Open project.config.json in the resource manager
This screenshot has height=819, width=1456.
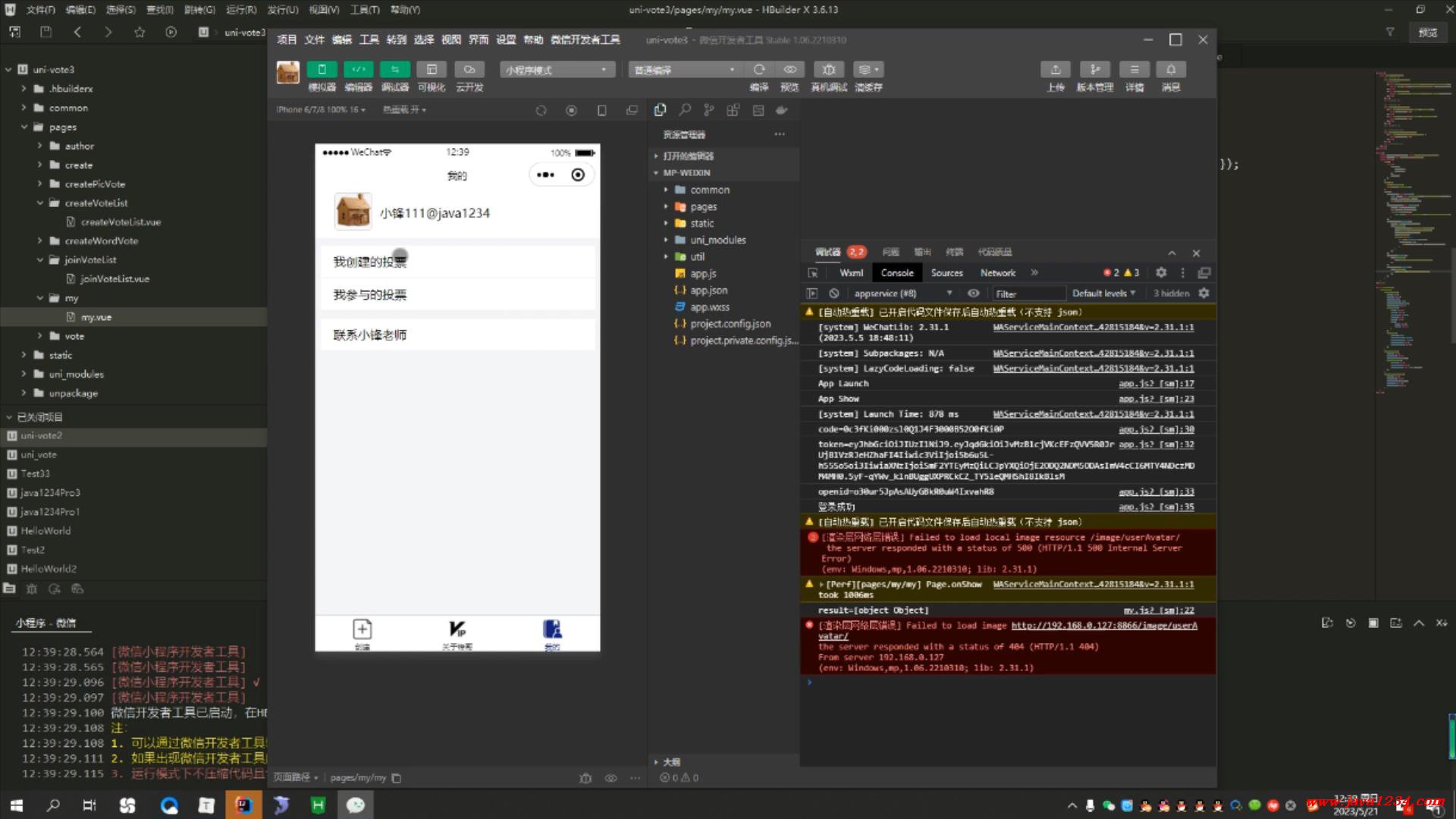click(730, 324)
